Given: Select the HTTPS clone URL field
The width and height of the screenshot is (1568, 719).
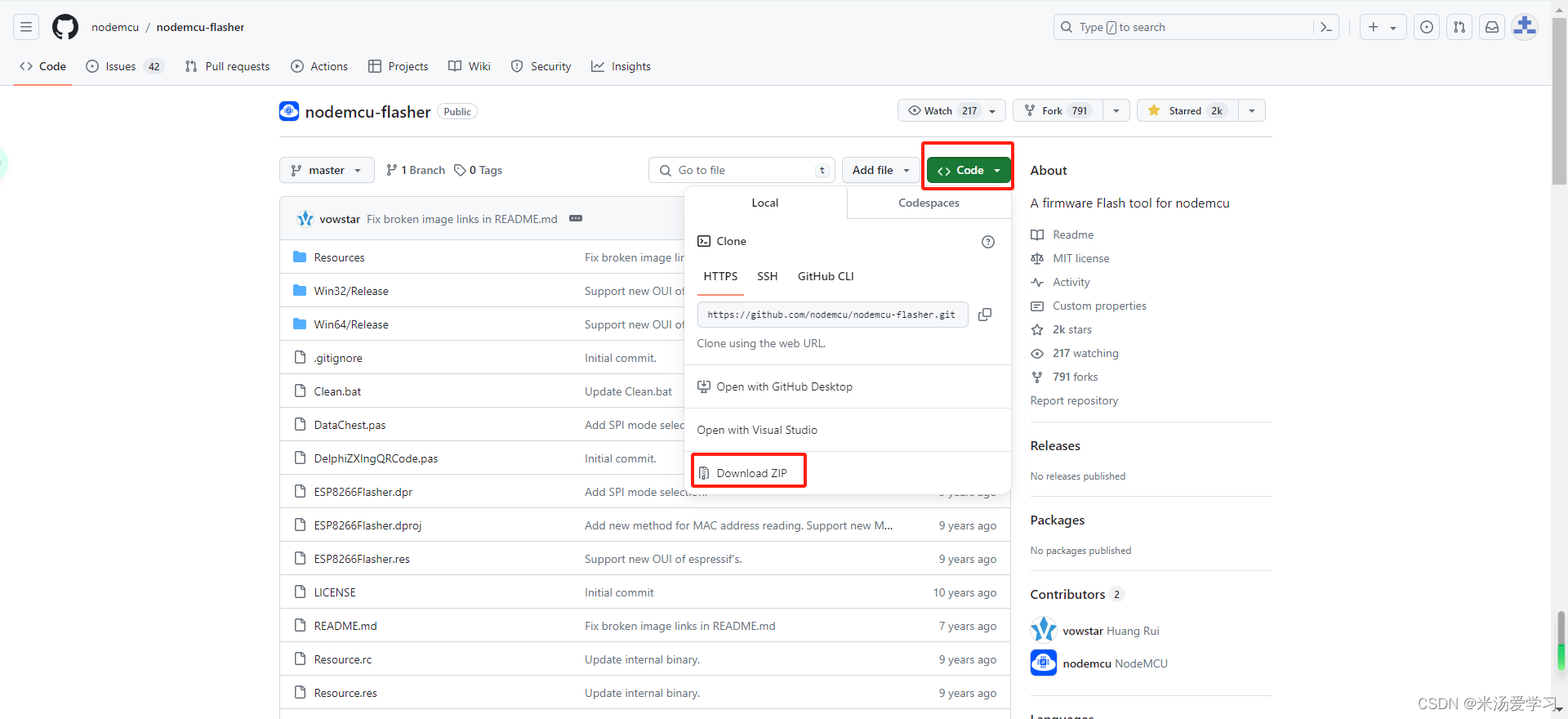Looking at the screenshot, I should pyautogui.click(x=832, y=315).
